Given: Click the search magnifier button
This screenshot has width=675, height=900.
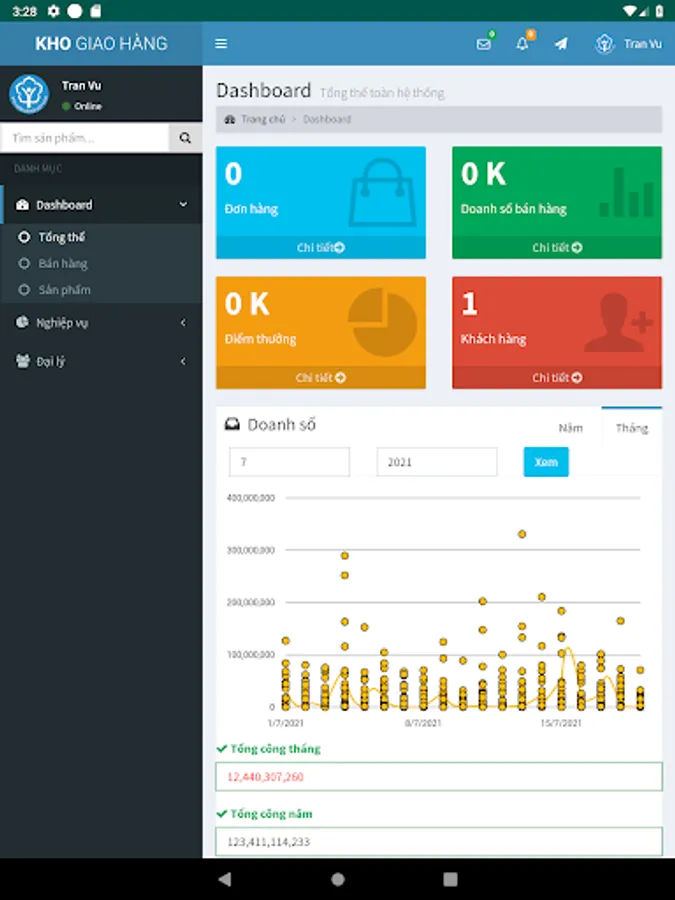Looking at the screenshot, I should coord(185,138).
